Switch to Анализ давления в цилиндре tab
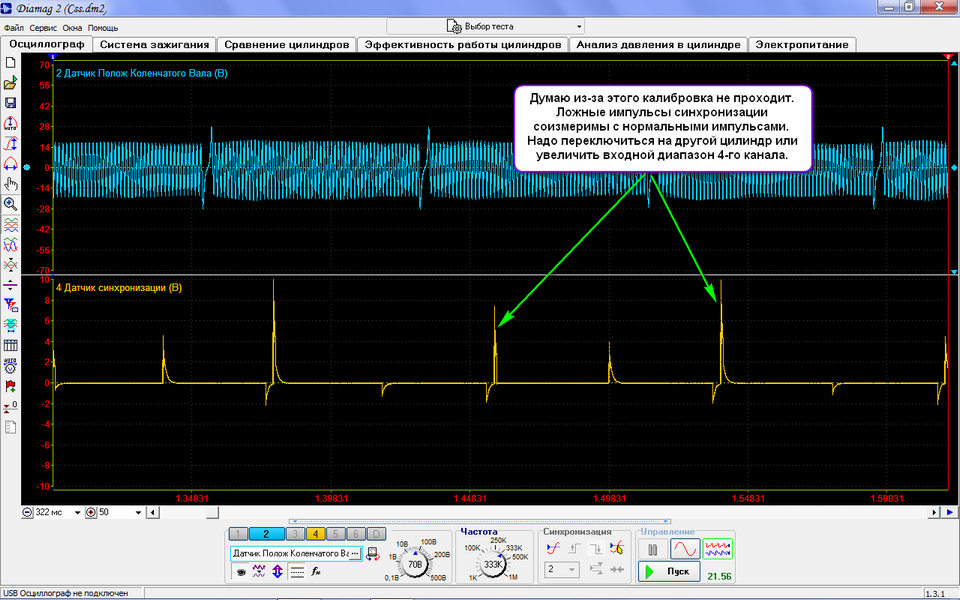The width and height of the screenshot is (960, 600). 658,45
